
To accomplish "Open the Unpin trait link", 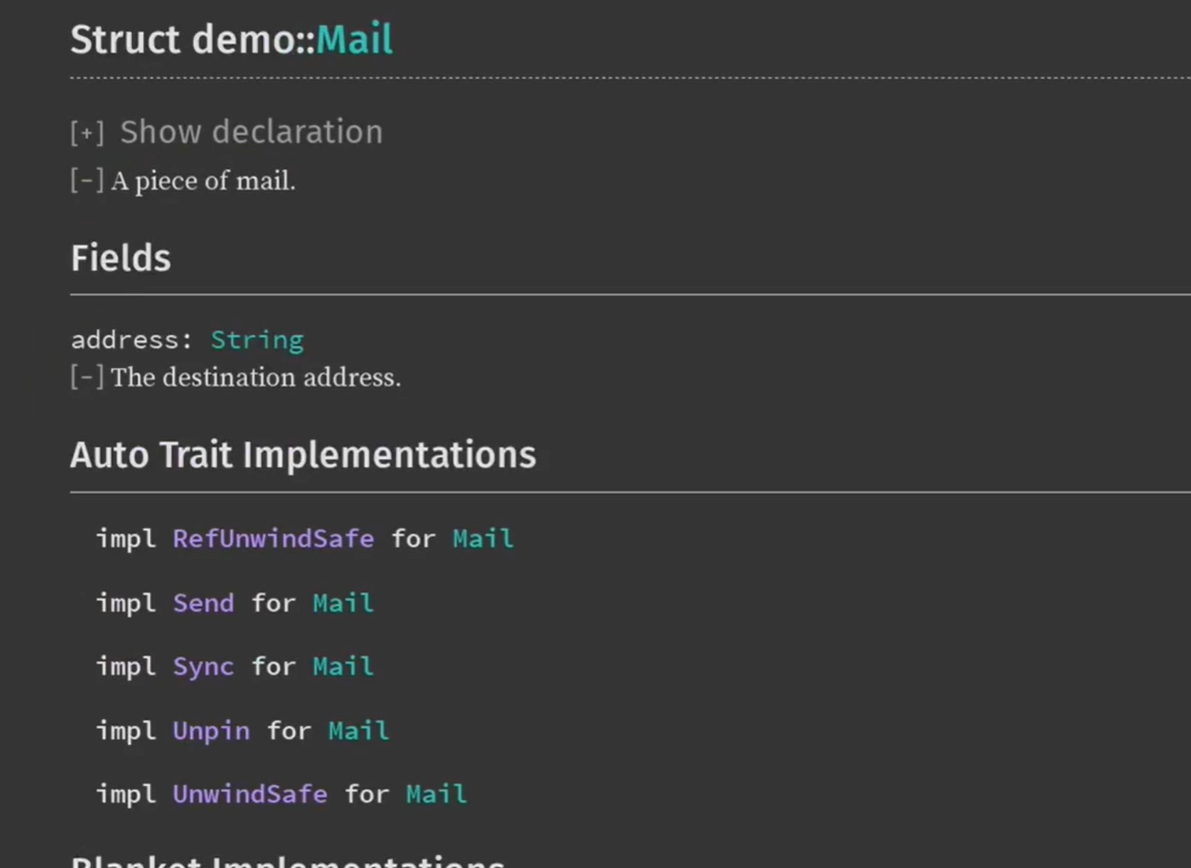I will tap(211, 731).
